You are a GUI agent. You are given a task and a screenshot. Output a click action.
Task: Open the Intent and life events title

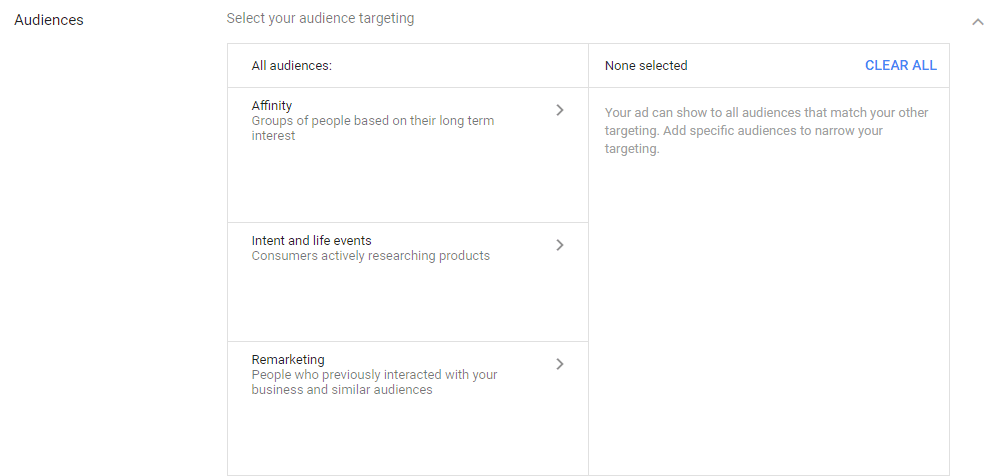point(311,241)
